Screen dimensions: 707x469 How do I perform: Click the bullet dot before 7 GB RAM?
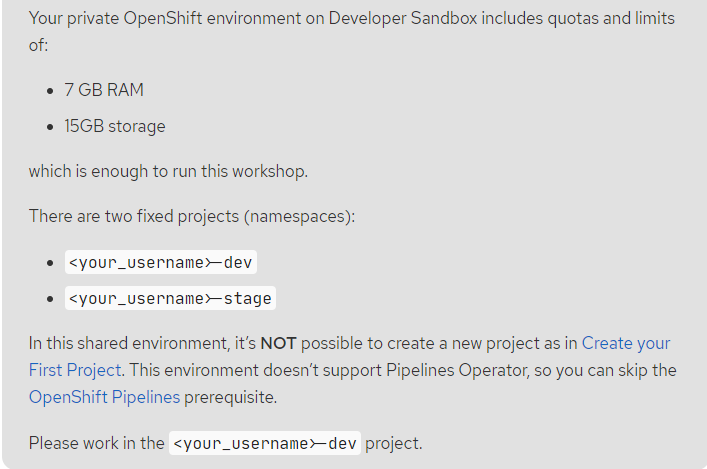click(50, 91)
